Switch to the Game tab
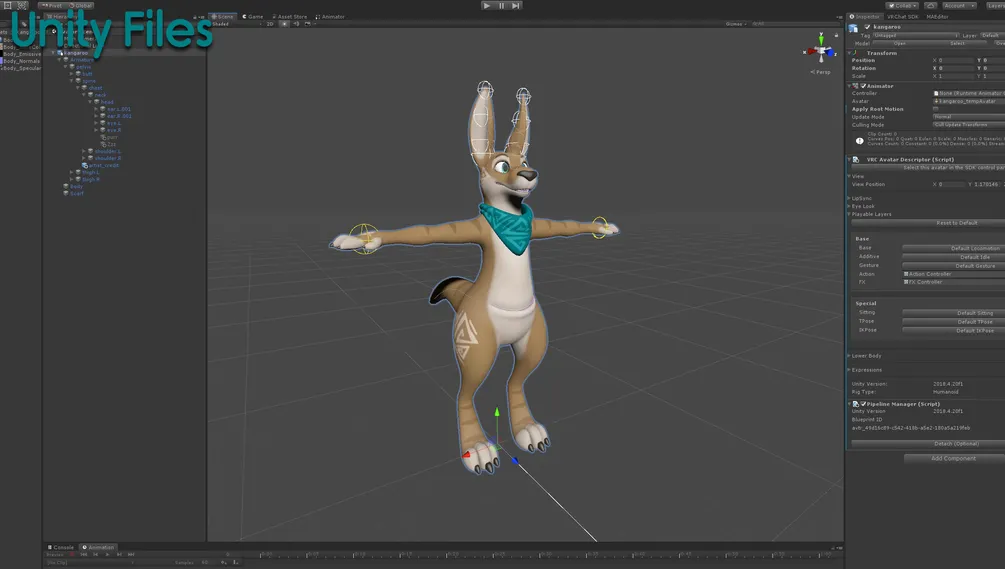Image resolution: width=1005 pixels, height=569 pixels. click(x=253, y=17)
